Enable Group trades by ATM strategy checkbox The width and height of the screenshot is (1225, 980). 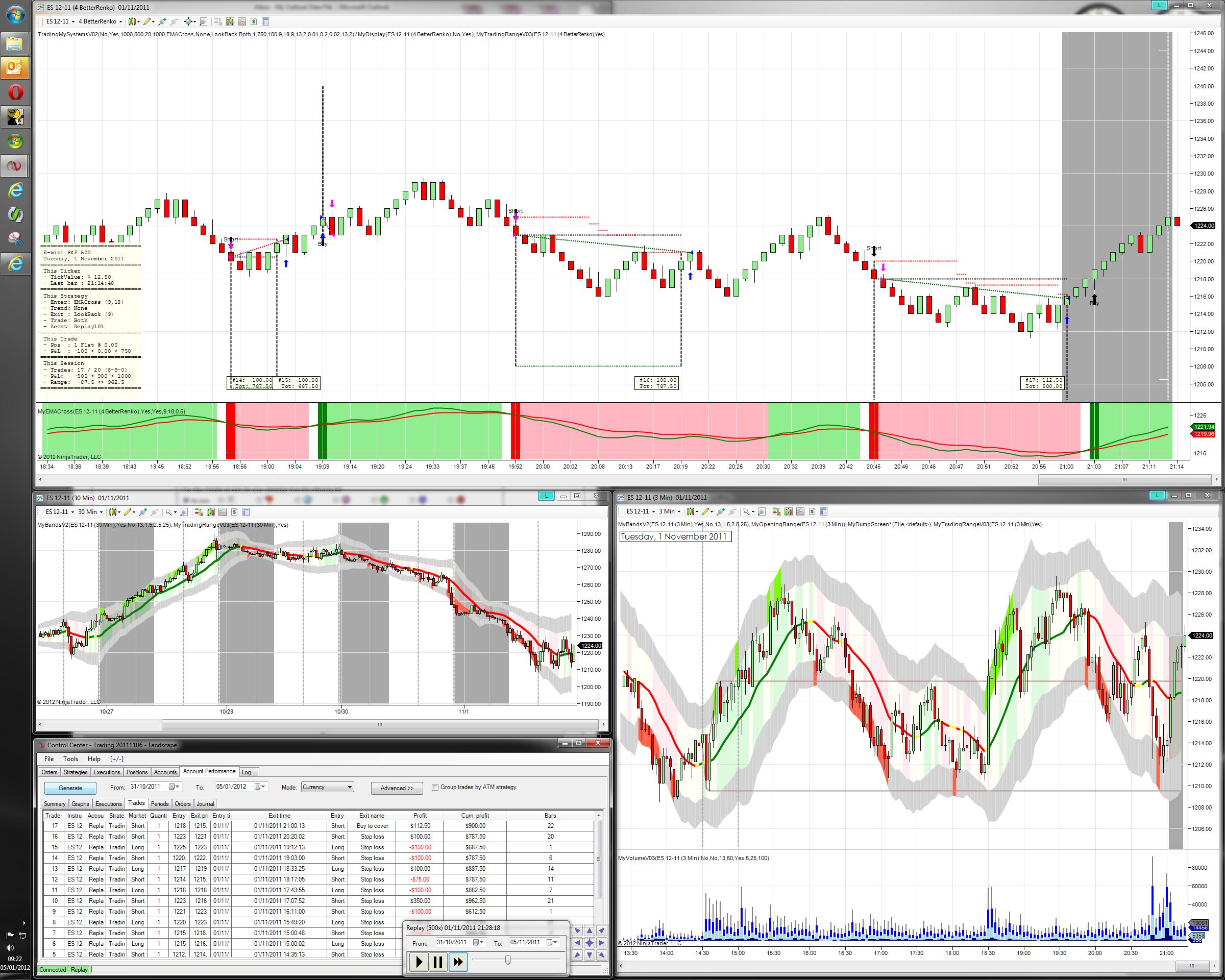pos(435,787)
